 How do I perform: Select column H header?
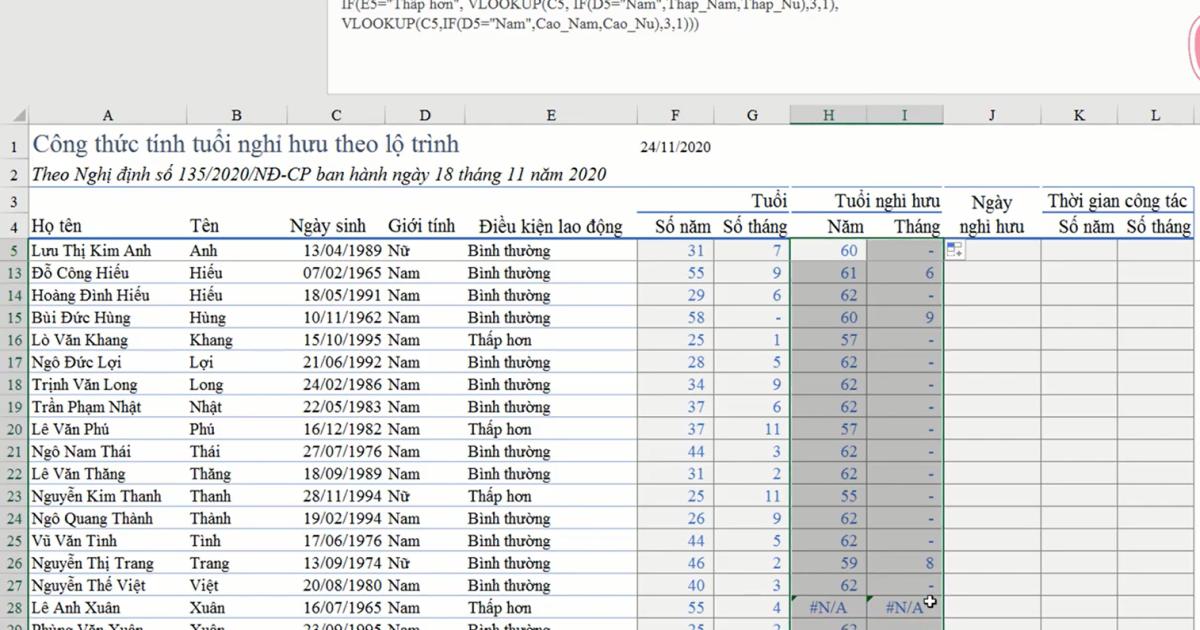[828, 115]
